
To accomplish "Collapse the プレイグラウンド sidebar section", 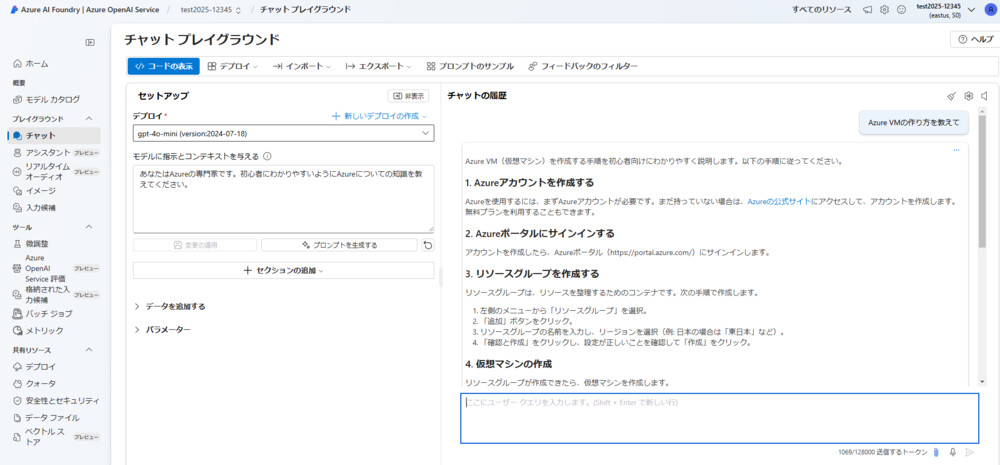I will tap(89, 119).
